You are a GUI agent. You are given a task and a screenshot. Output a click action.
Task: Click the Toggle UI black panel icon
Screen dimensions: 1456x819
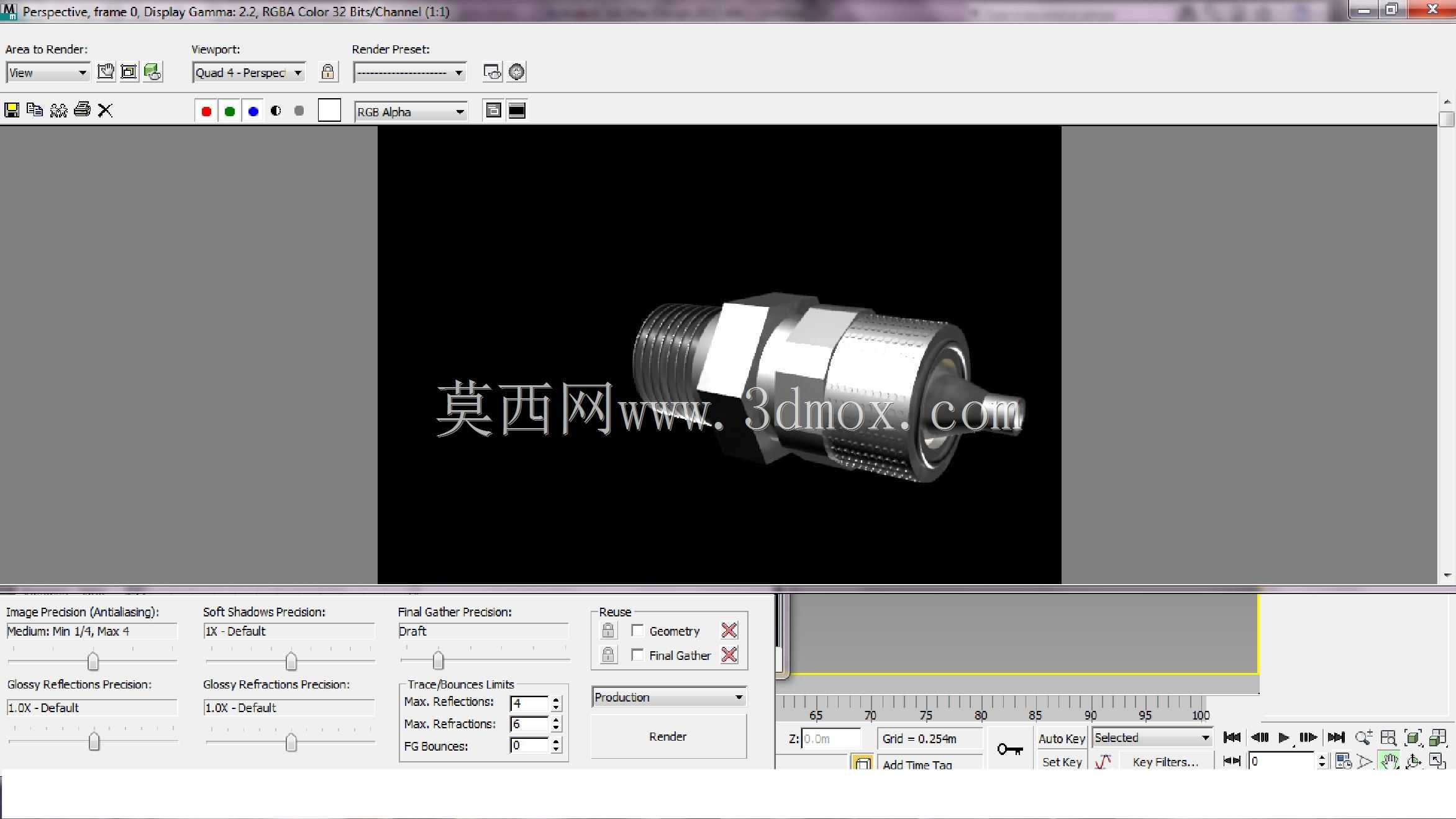[x=517, y=111]
